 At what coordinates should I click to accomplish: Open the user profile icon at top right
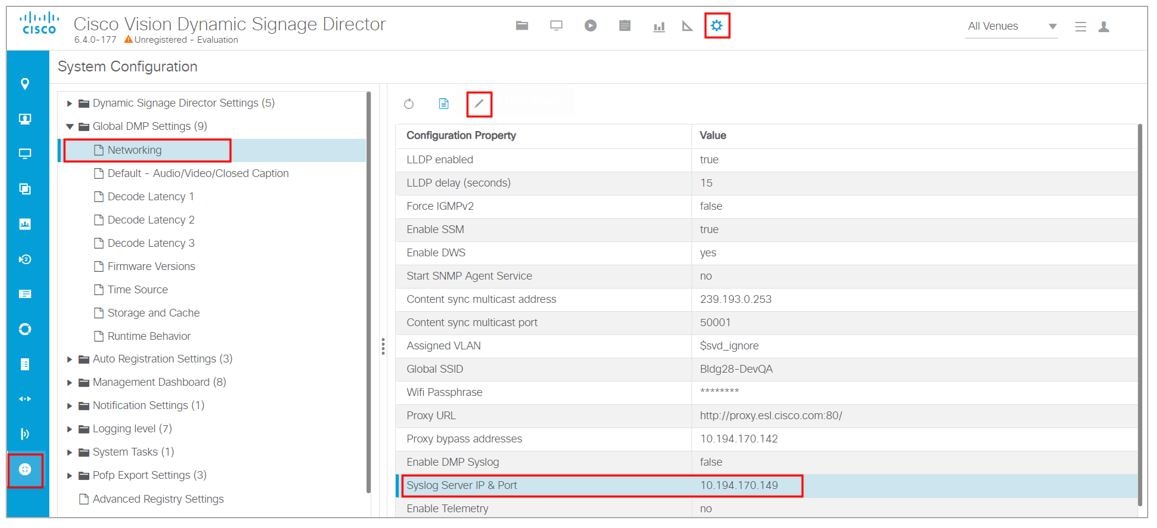pos(1104,27)
